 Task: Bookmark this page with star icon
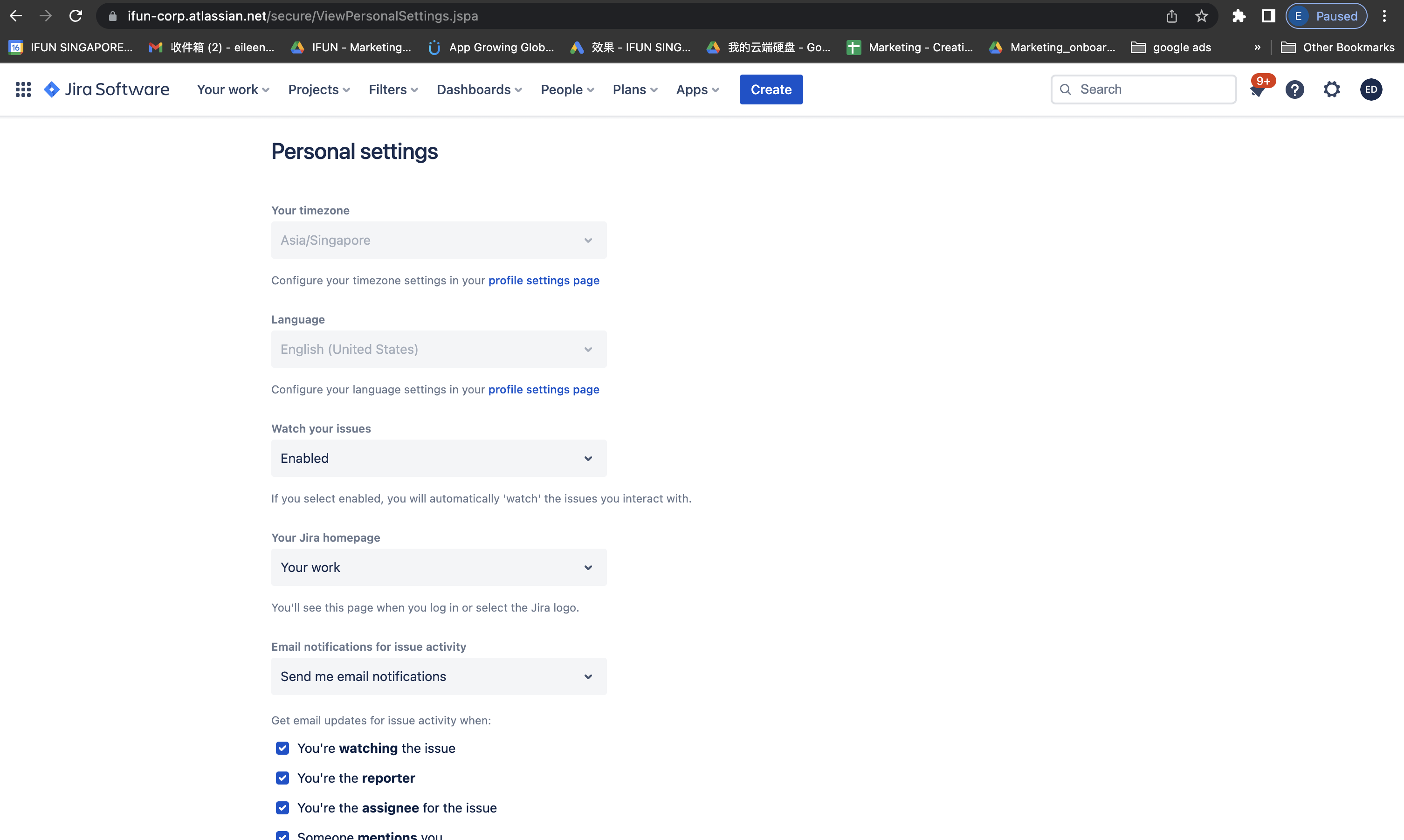coord(1201,16)
